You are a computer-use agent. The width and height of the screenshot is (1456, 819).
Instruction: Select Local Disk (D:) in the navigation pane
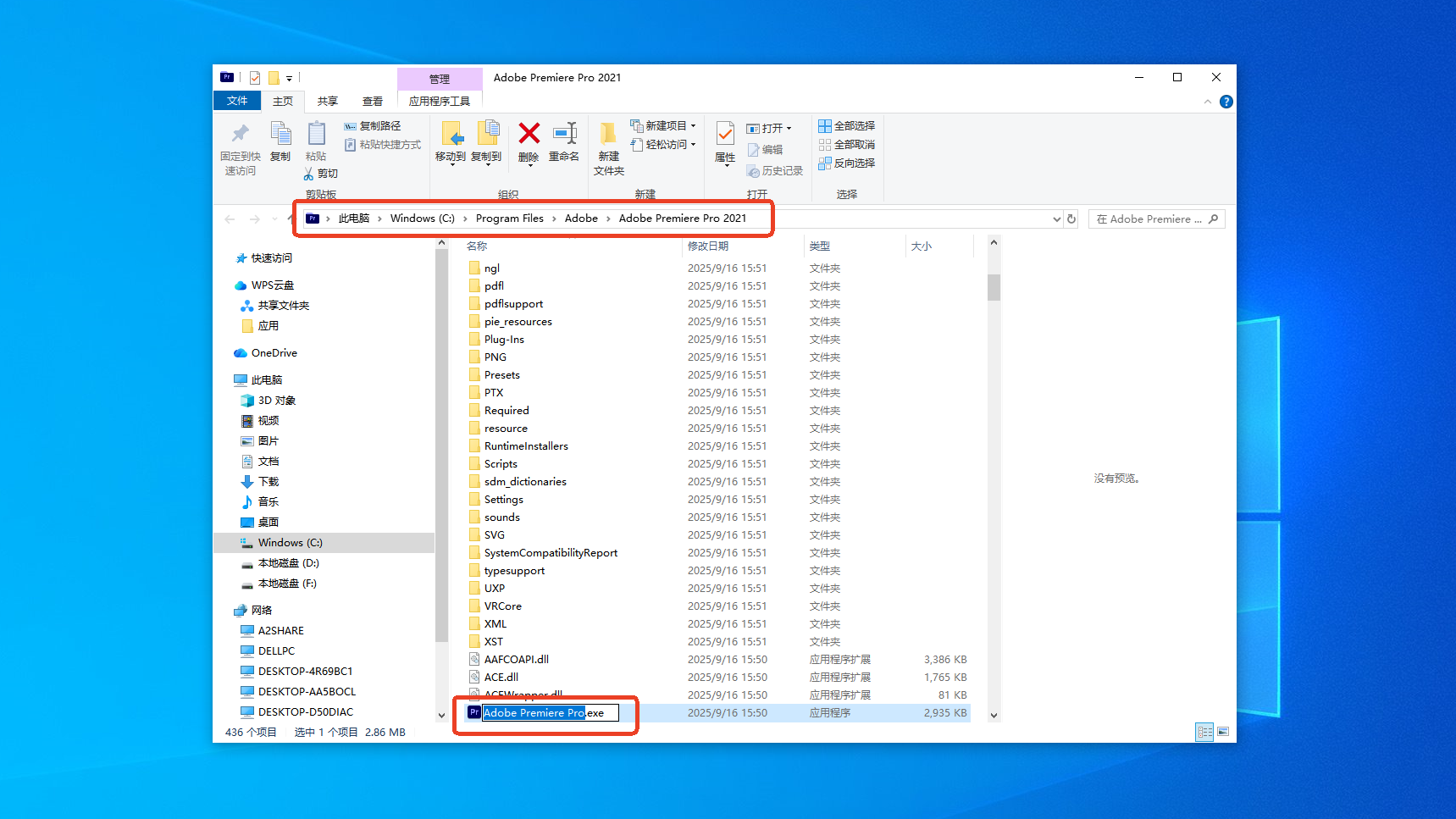coord(288,563)
